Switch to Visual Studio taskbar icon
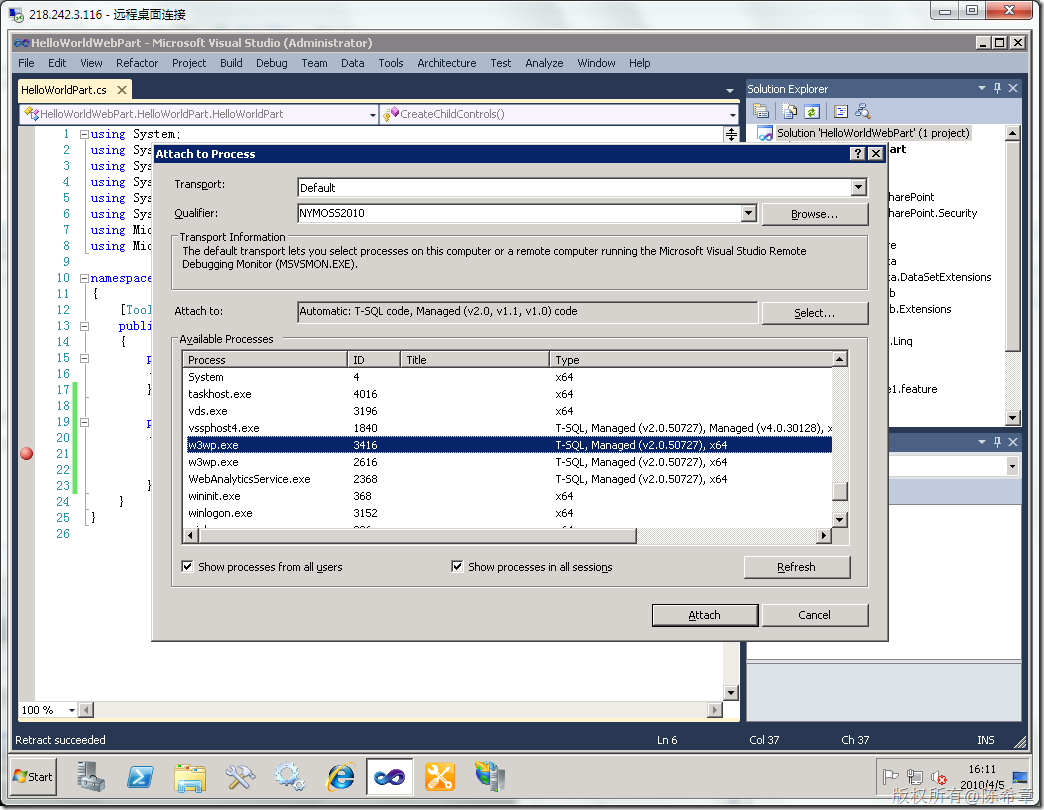Viewport: 1044px width, 810px height. tap(390, 776)
